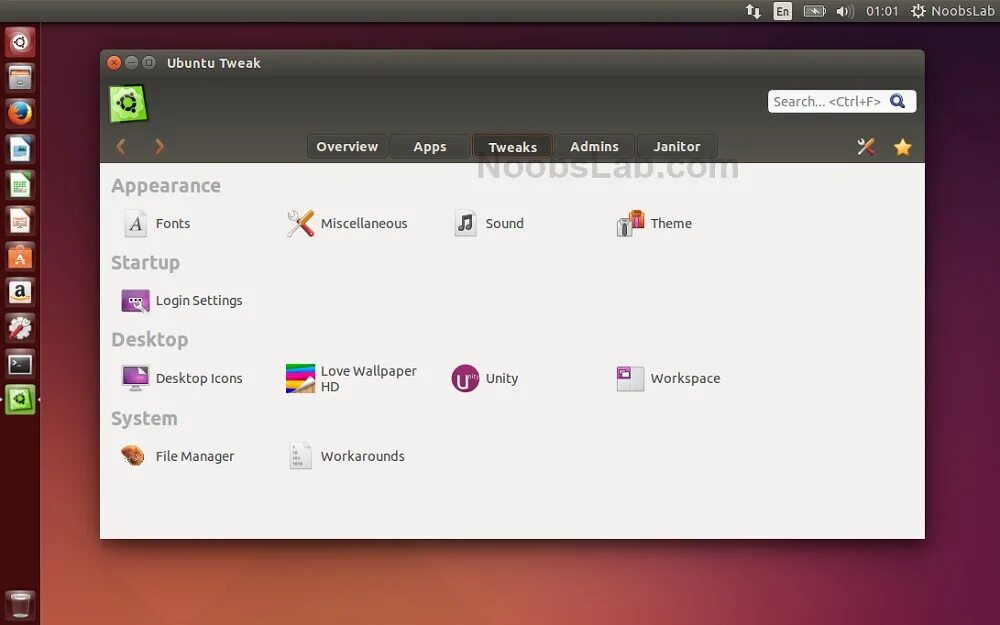Open the Miscellaneous tools icon

(300, 224)
